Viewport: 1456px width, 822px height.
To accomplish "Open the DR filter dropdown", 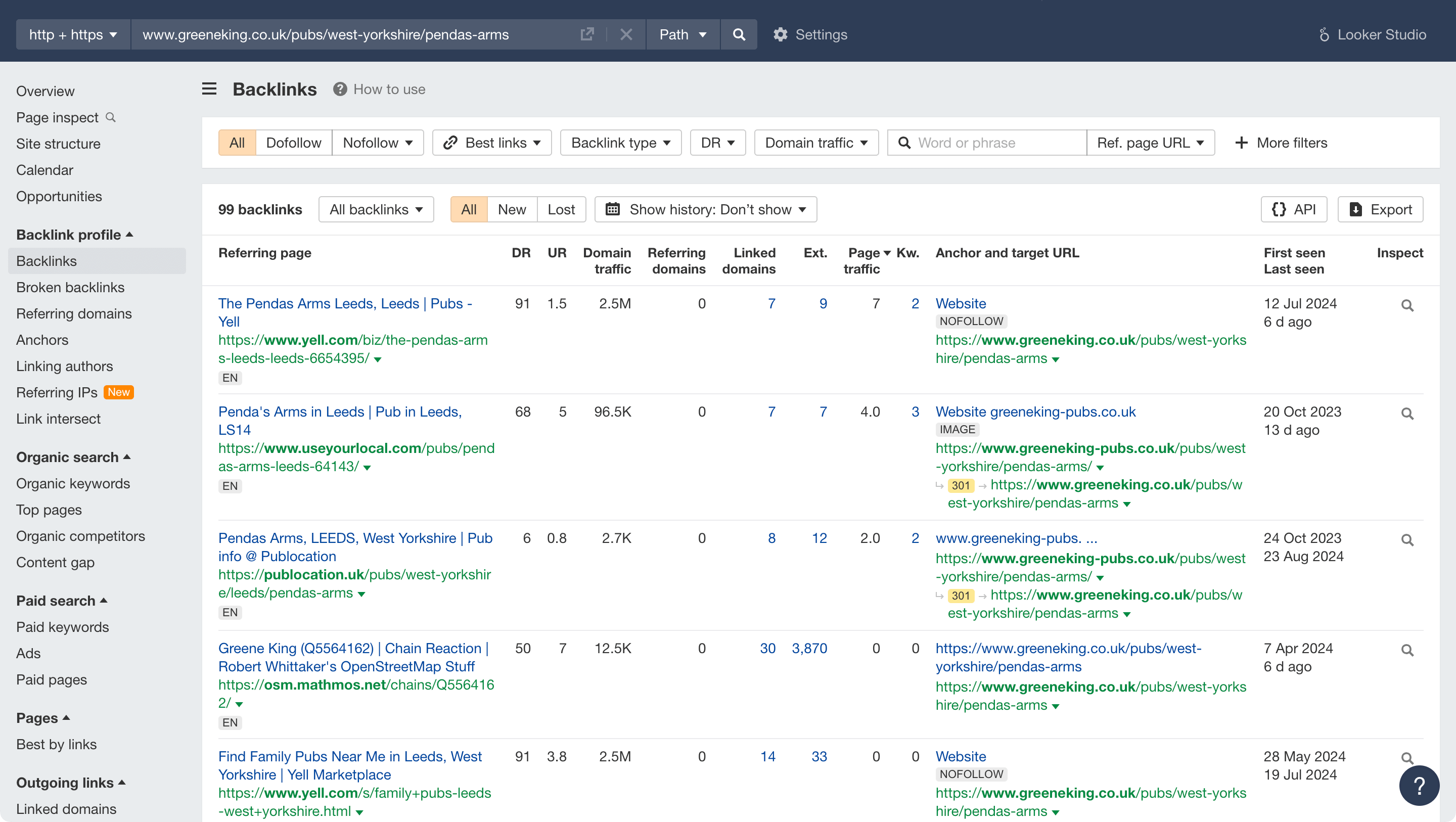I will pyautogui.click(x=718, y=143).
